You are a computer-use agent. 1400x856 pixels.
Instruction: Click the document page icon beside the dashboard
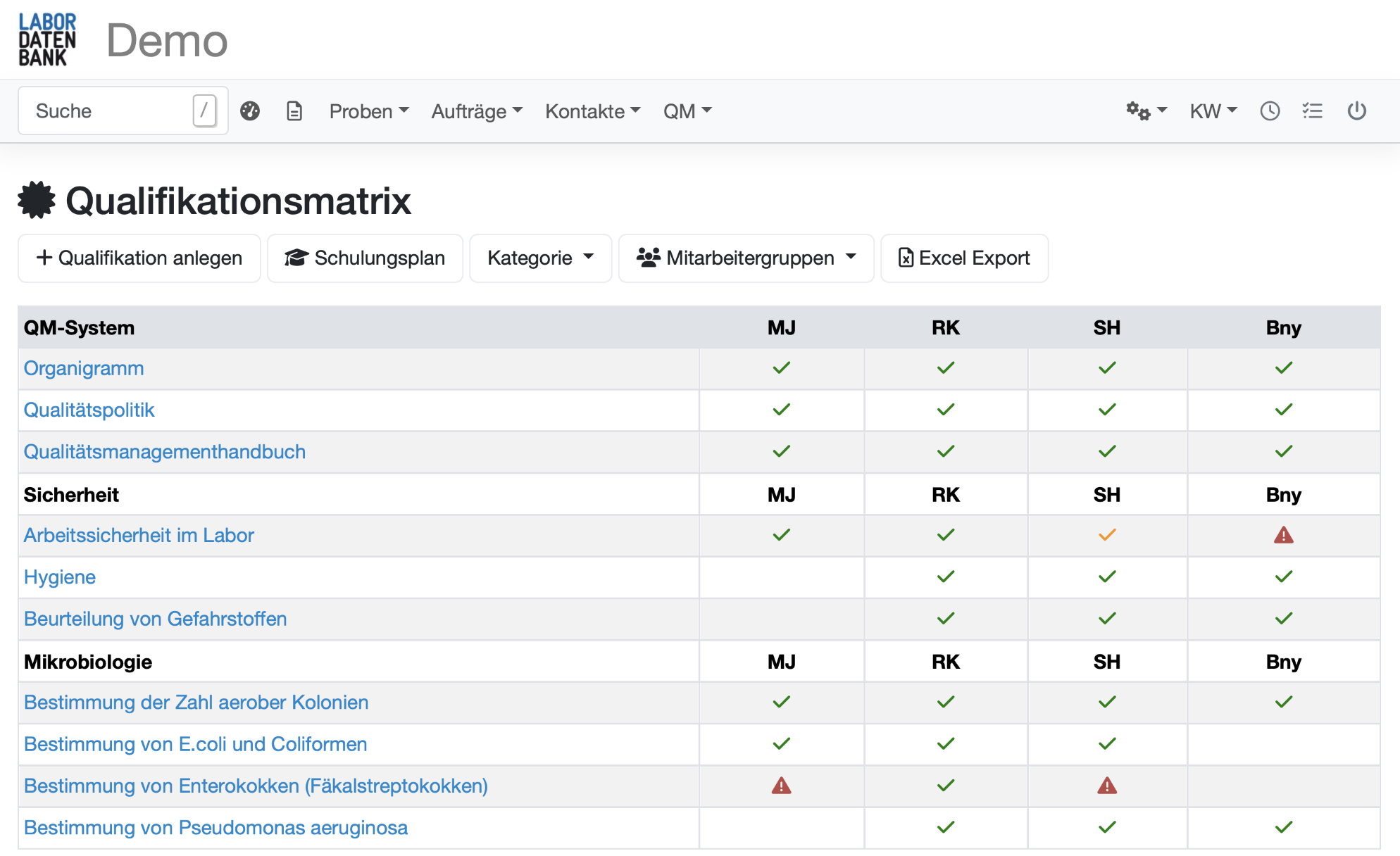click(294, 111)
